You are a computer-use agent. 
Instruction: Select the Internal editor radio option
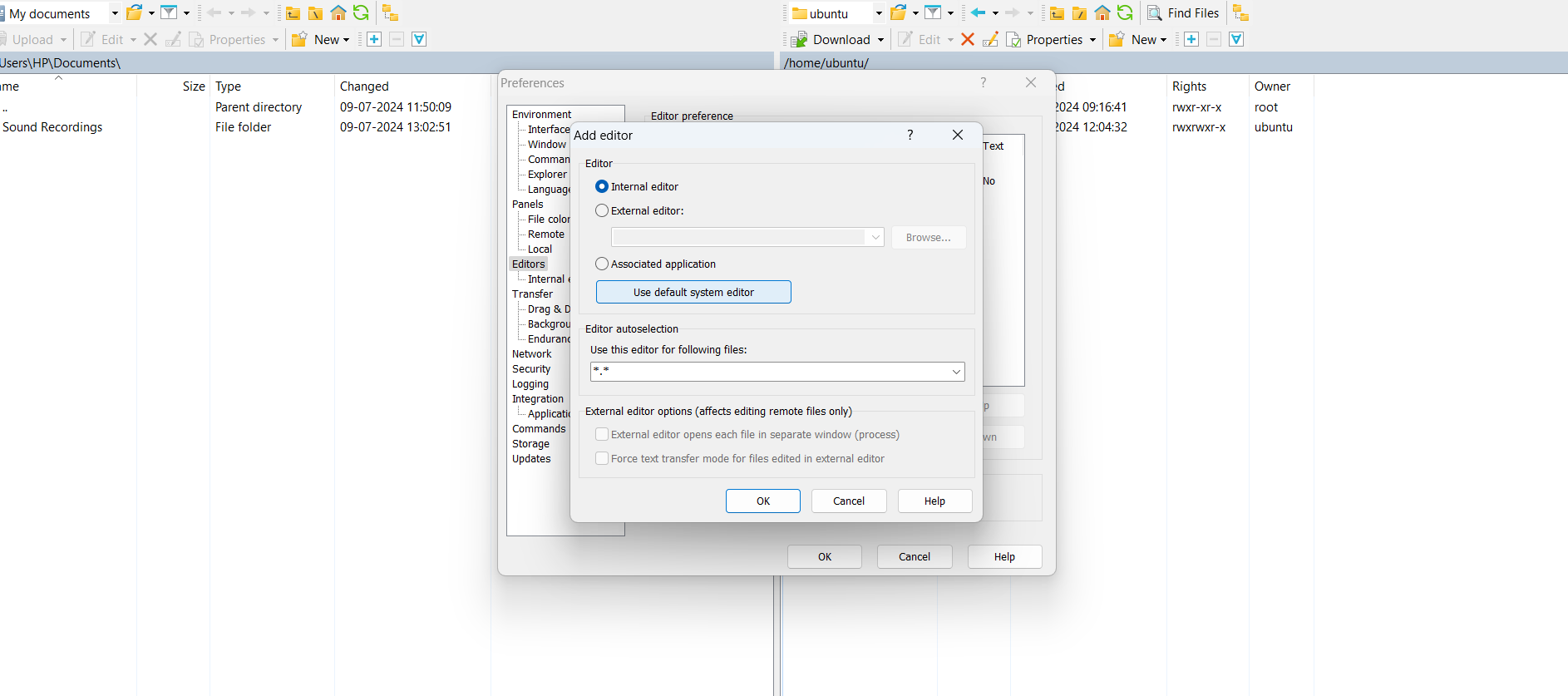pos(602,186)
